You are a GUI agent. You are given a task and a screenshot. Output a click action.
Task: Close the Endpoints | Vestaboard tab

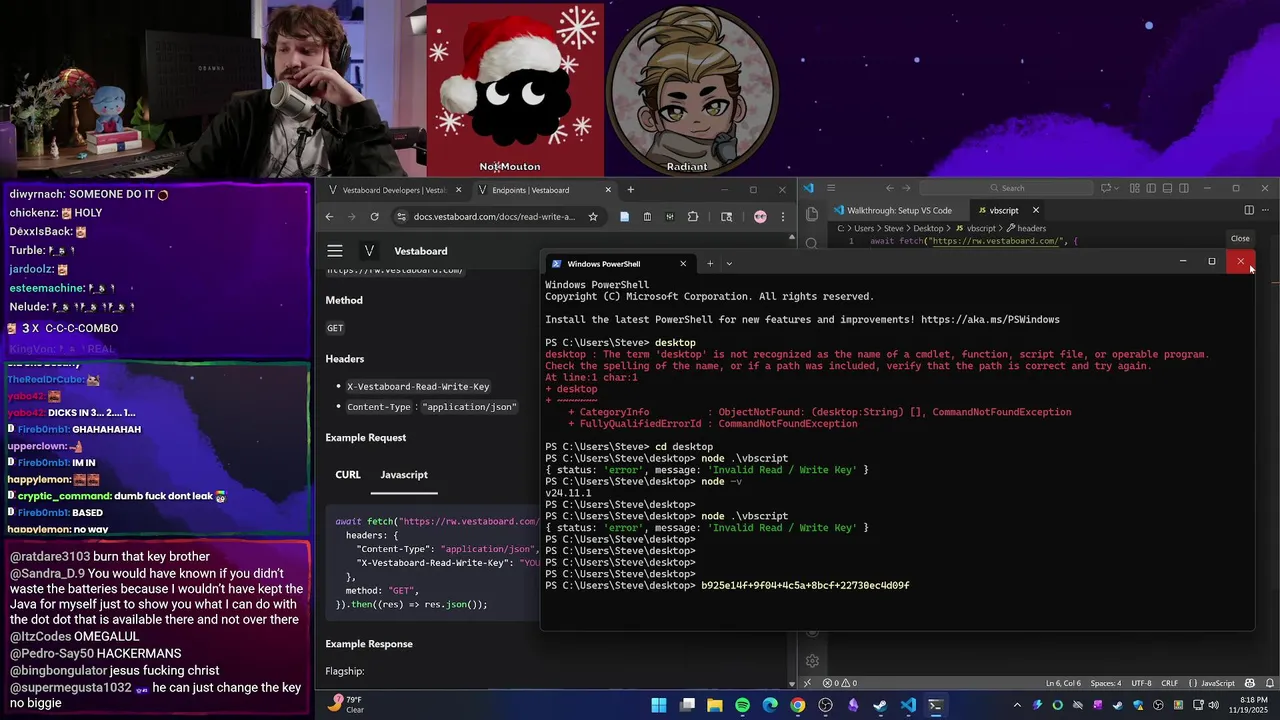(x=608, y=190)
